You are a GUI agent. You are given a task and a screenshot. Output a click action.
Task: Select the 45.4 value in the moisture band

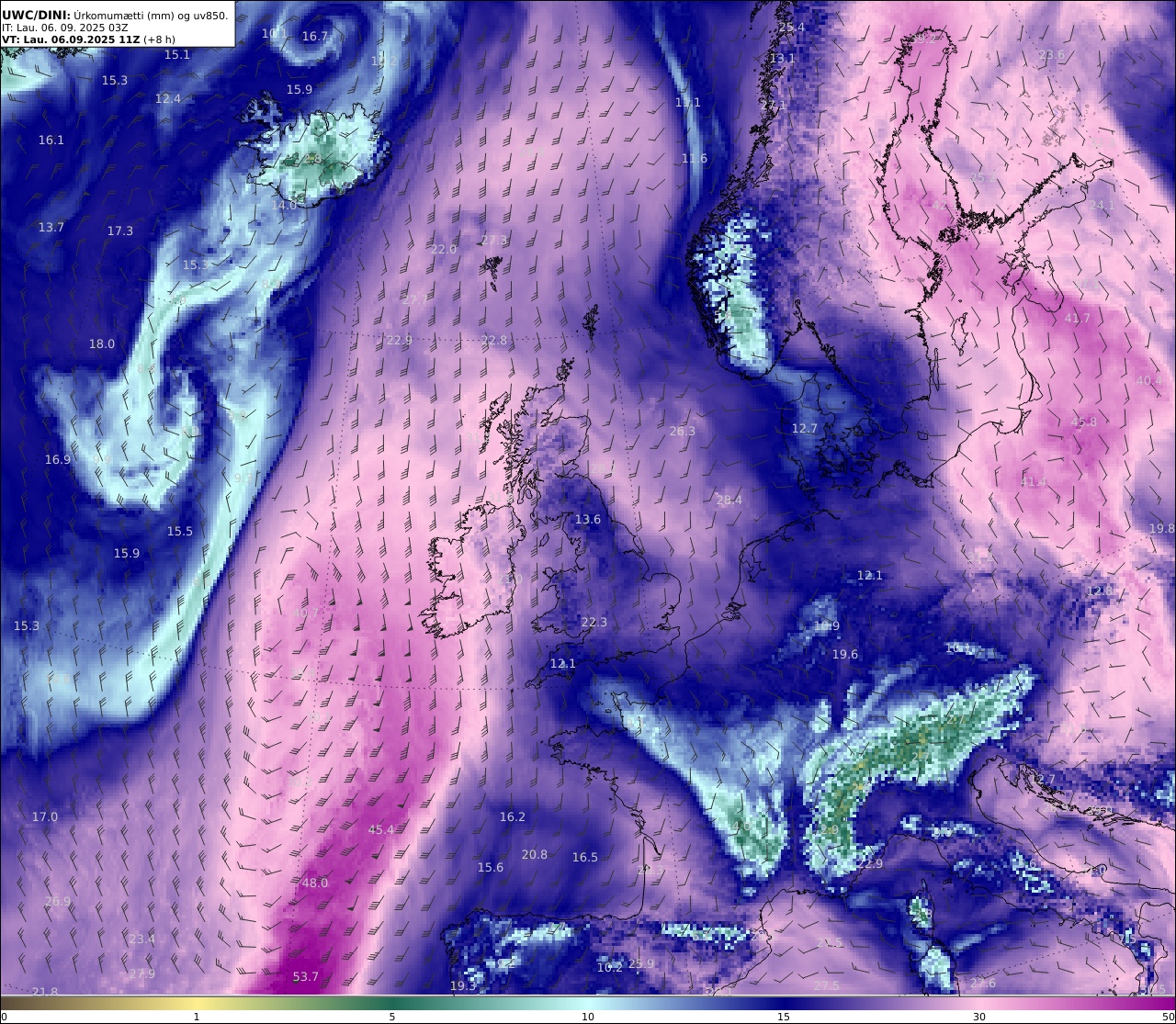(x=381, y=829)
